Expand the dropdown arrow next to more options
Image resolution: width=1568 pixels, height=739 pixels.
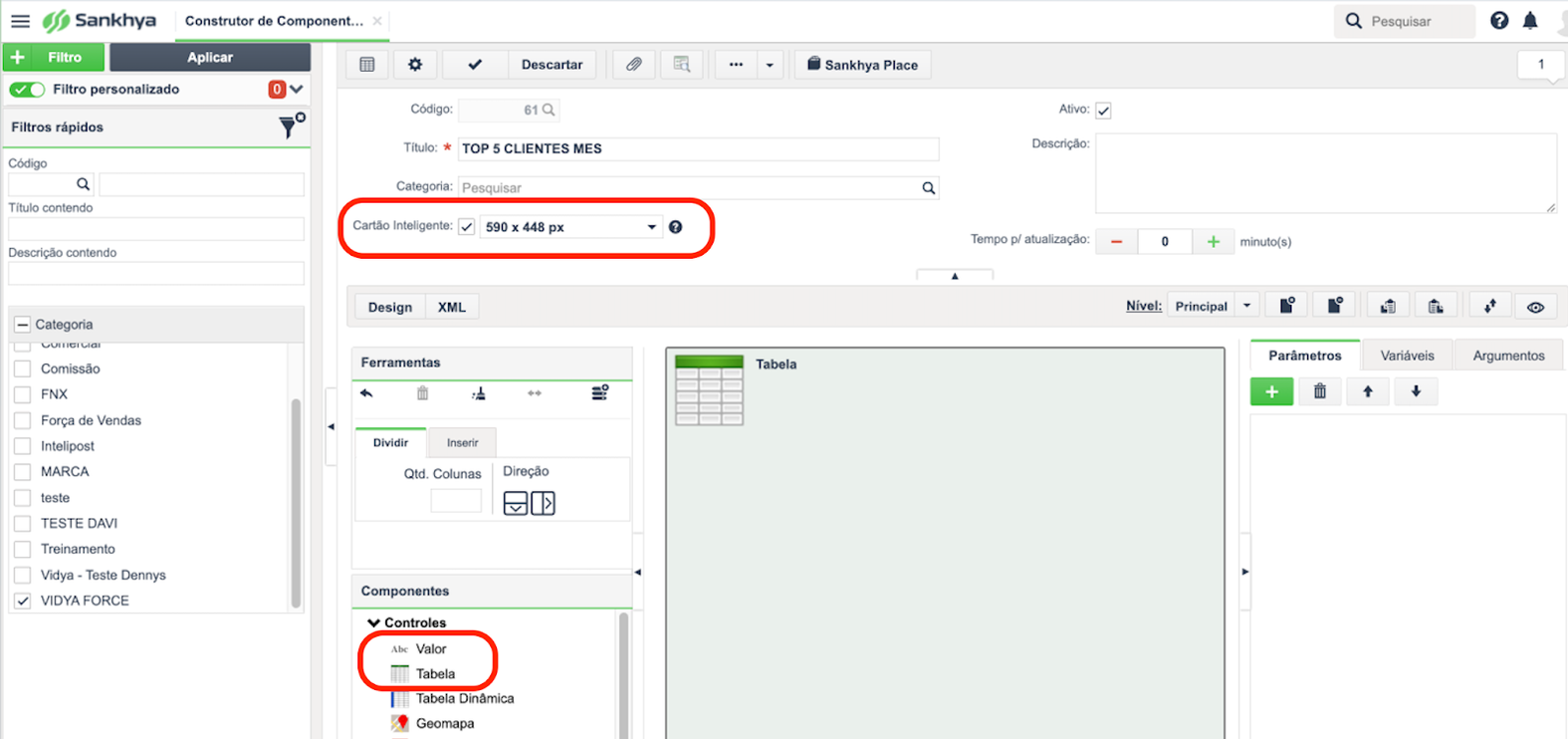click(x=770, y=65)
